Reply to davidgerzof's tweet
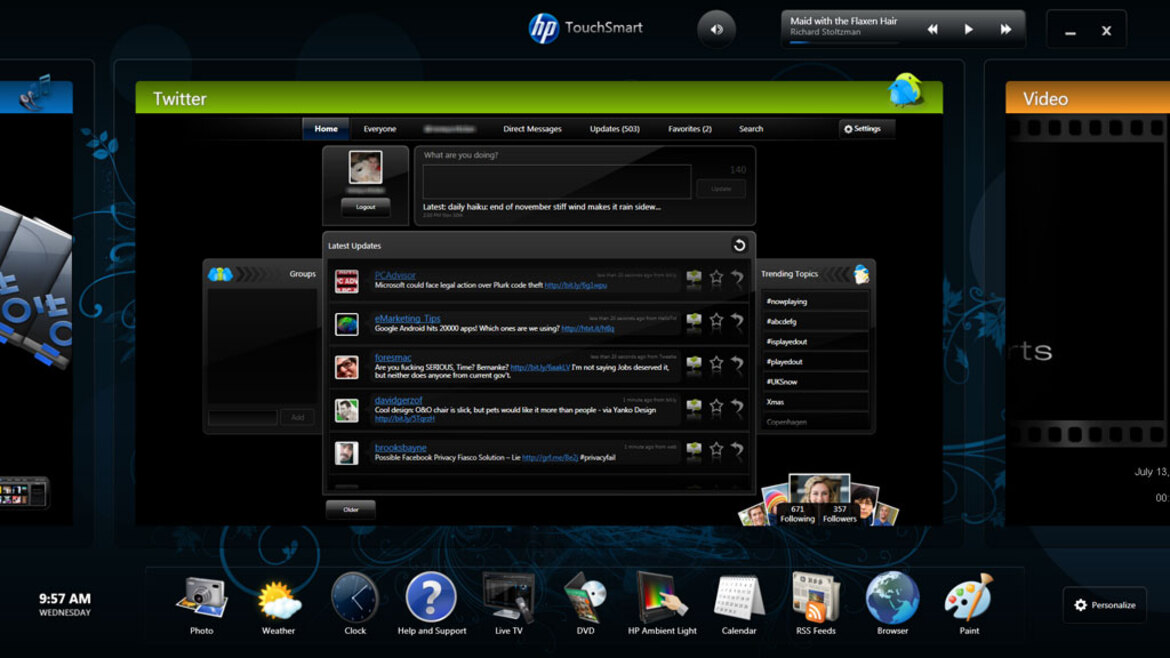Viewport: 1170px width, 658px height. coord(694,407)
